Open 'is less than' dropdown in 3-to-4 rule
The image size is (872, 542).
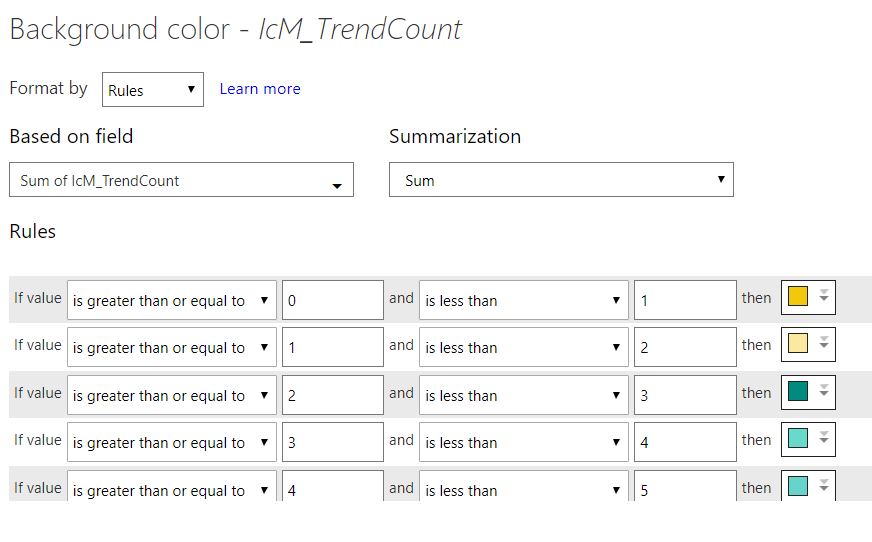[x=523, y=442]
